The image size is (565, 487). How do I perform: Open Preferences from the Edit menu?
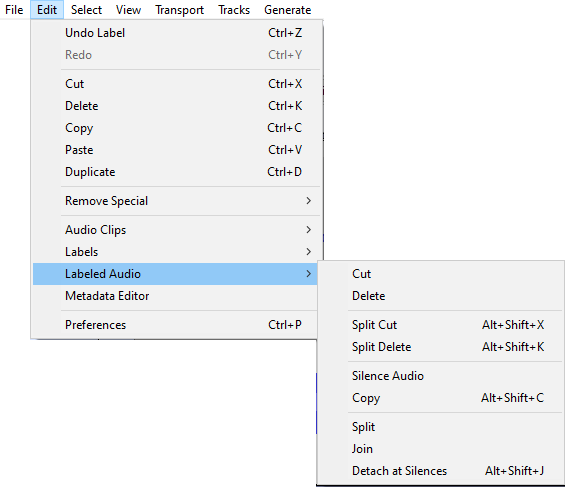[x=175, y=325]
